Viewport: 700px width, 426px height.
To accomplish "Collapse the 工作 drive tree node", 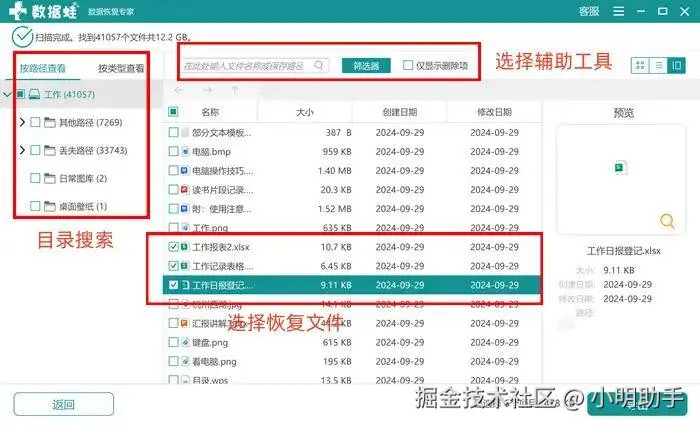I will [7, 94].
